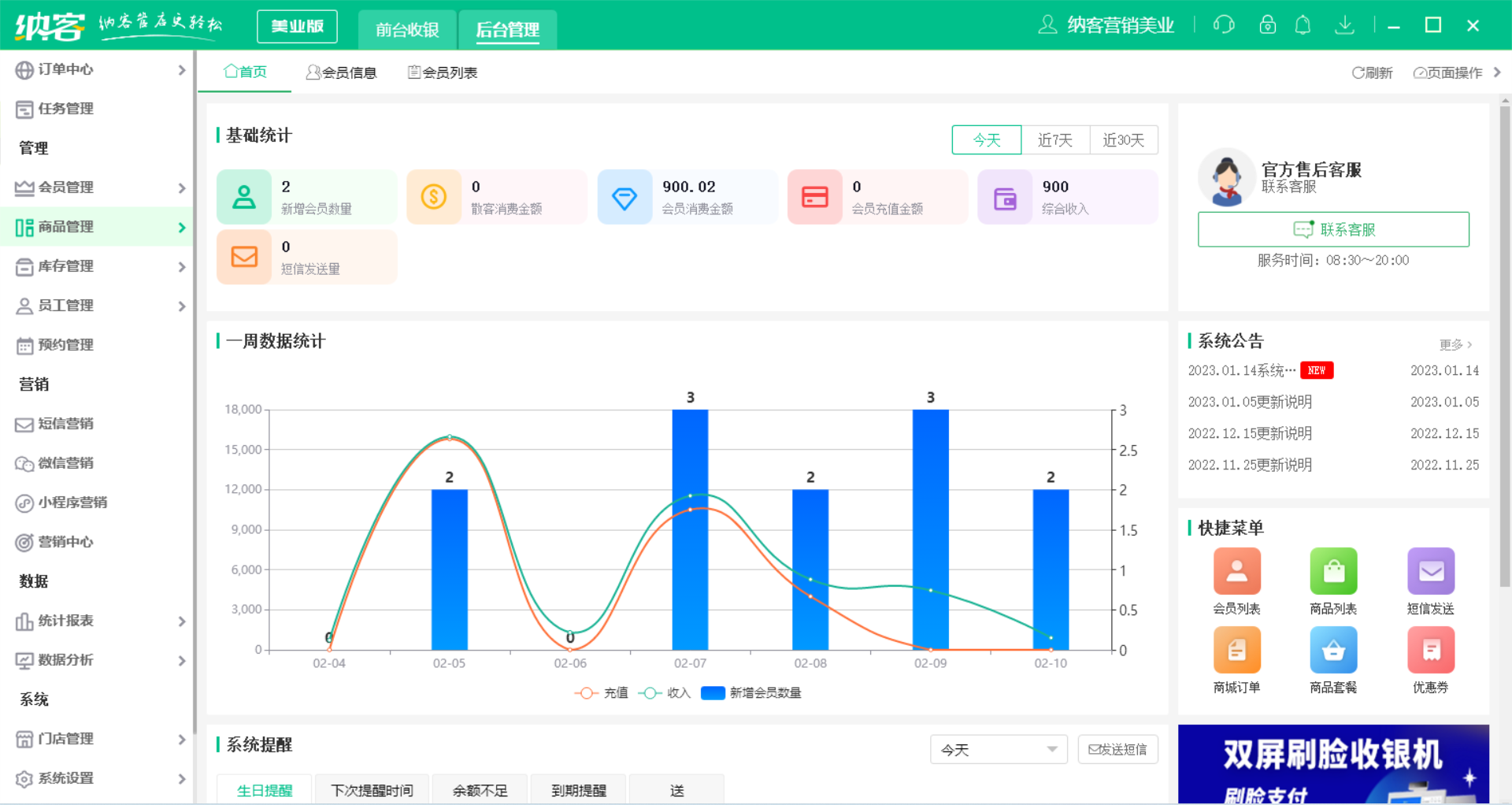Click the 微信营销 sidebar icon
Viewport: 1512px width, 805px height.
click(x=63, y=463)
